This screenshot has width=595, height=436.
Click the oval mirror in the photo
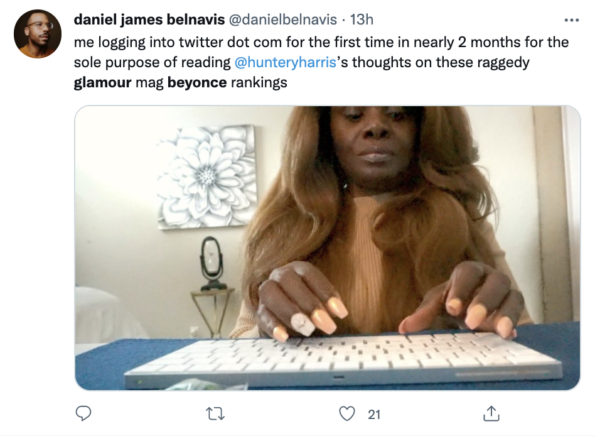coord(212,264)
